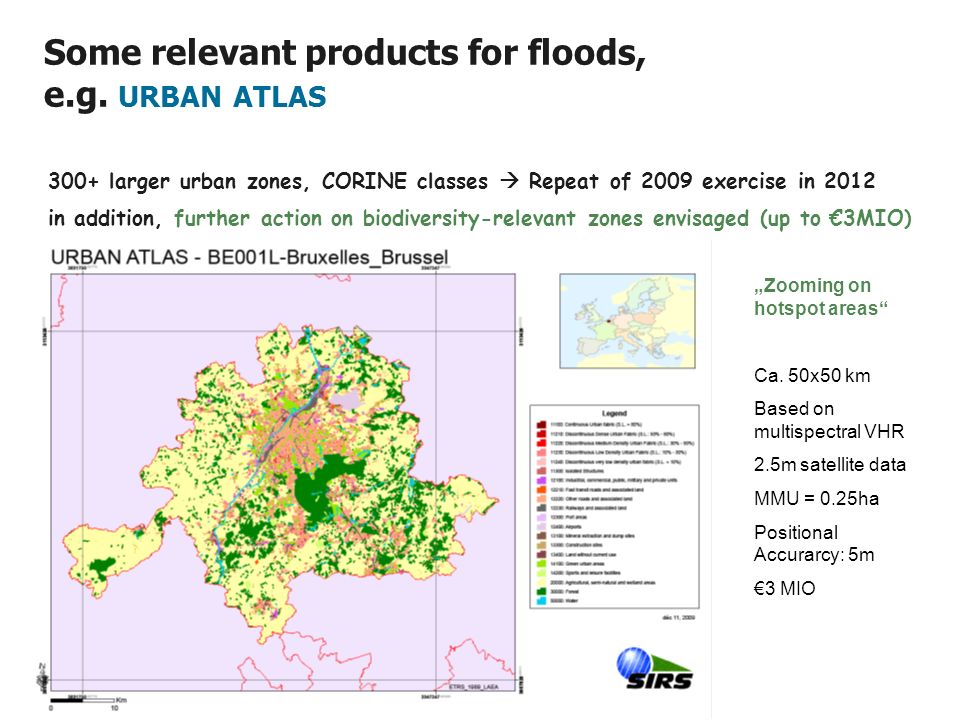Click the 'URBAN ATLAS' blue title text
The width and height of the screenshot is (960, 720).
tap(222, 97)
